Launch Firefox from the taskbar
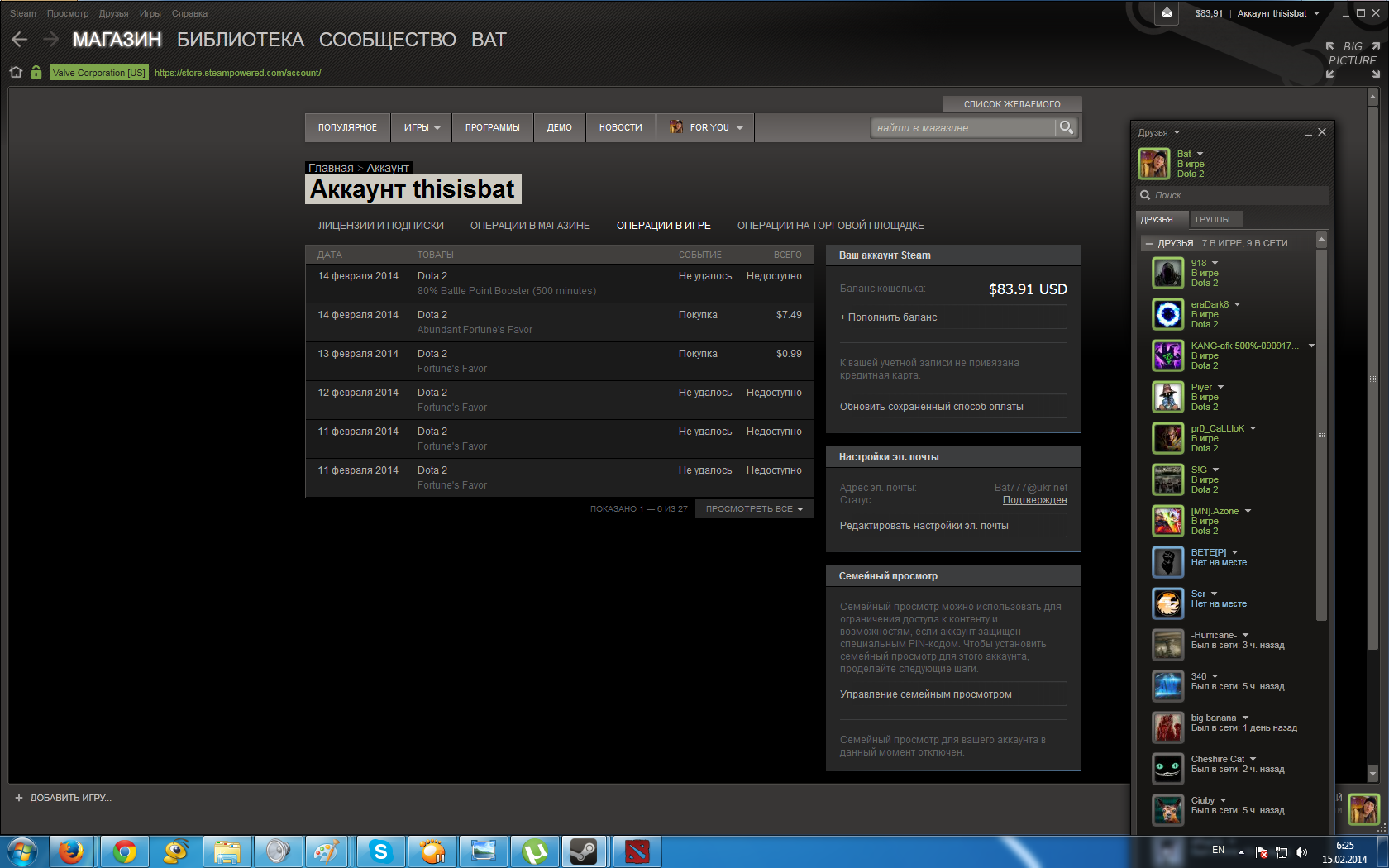 [x=72, y=851]
